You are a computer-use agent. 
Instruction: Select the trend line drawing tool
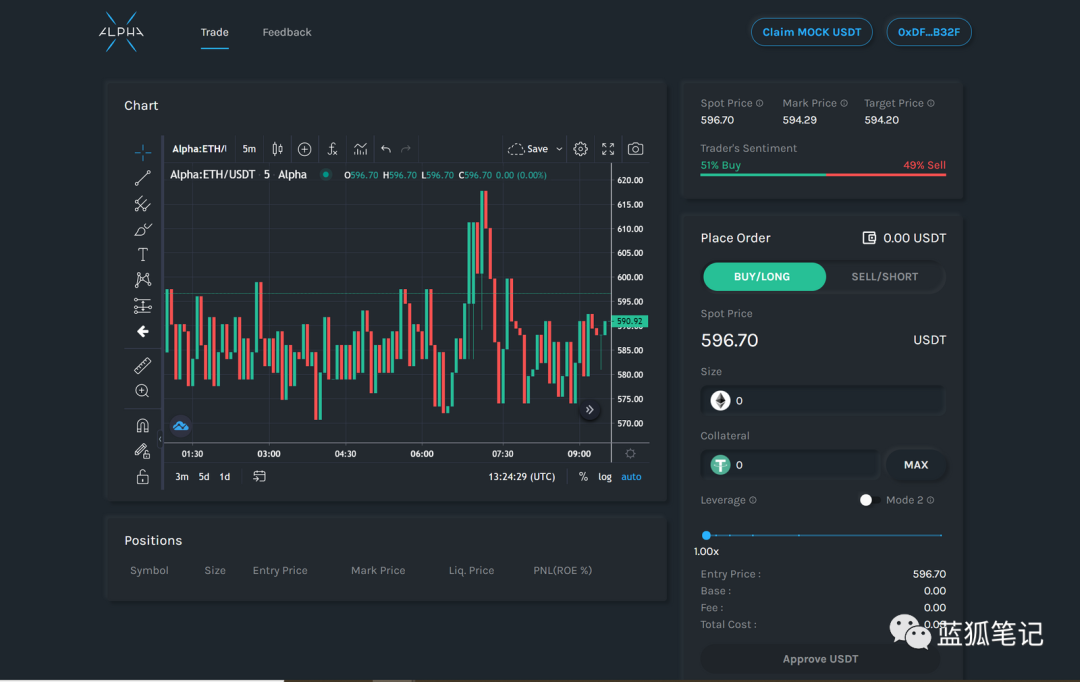click(x=143, y=178)
